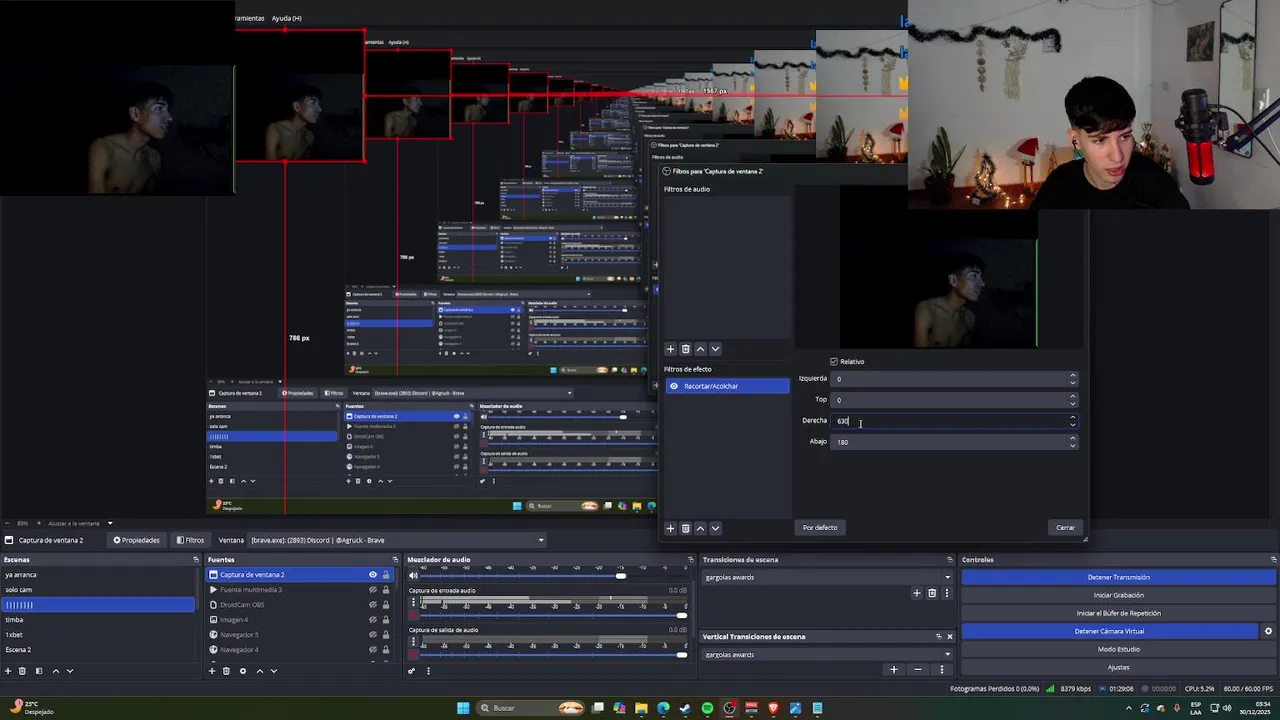Mute the top mixer channel speaker icon
Image resolution: width=1280 pixels, height=720 pixels.
point(414,575)
